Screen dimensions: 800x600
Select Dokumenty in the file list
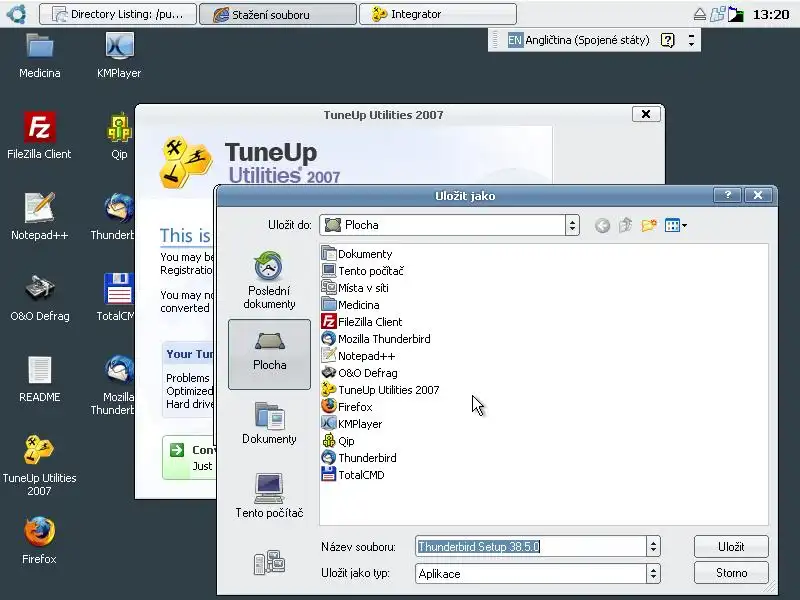357,254
